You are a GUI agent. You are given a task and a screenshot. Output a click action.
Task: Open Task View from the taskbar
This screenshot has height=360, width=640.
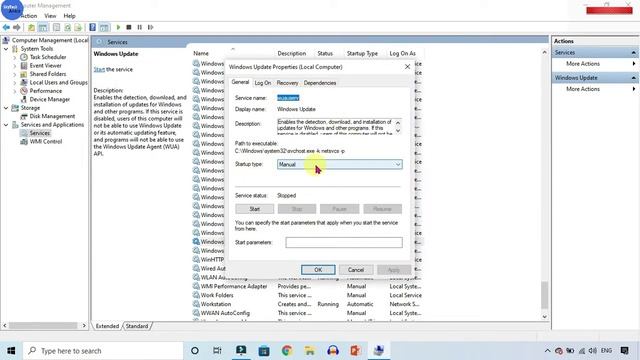click(217, 351)
